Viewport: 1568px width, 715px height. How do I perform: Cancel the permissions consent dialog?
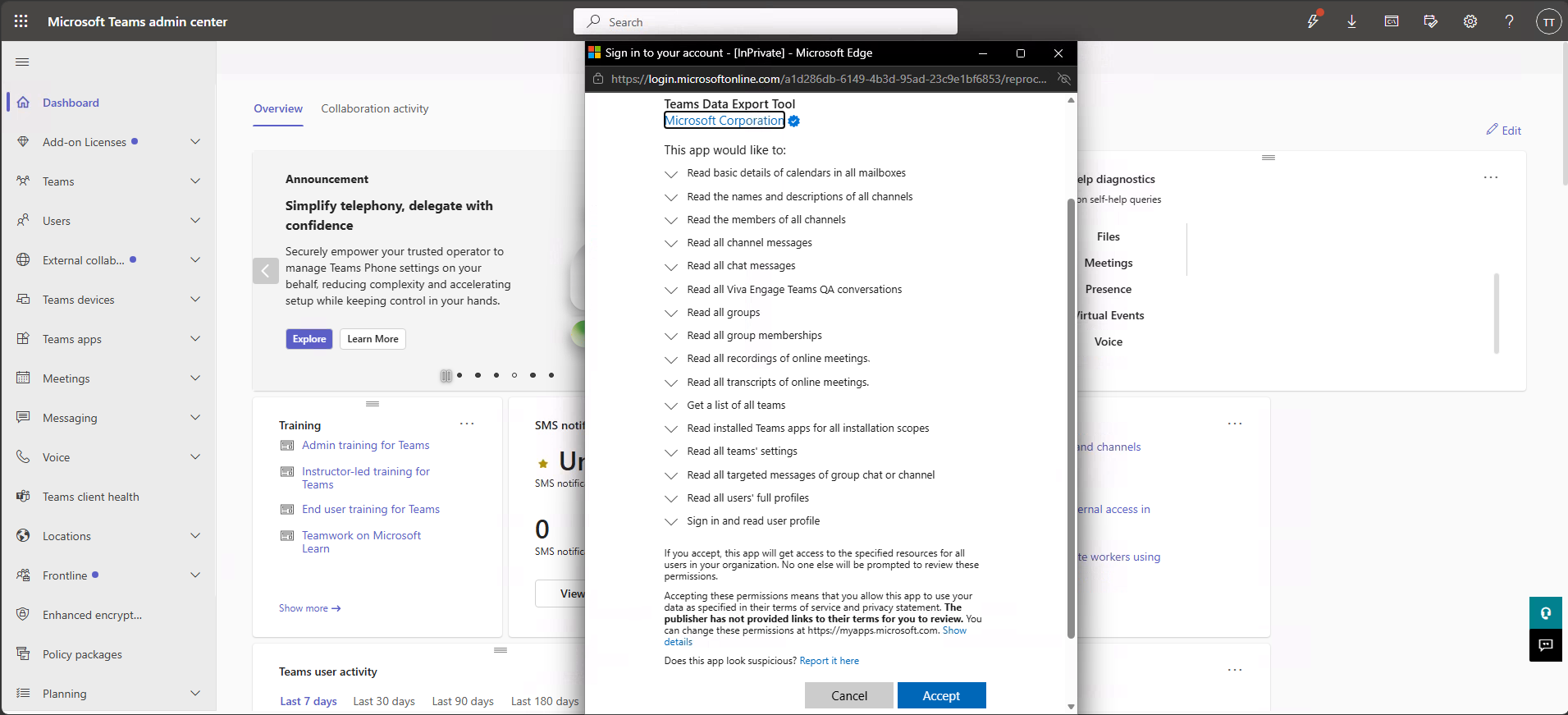(x=849, y=695)
